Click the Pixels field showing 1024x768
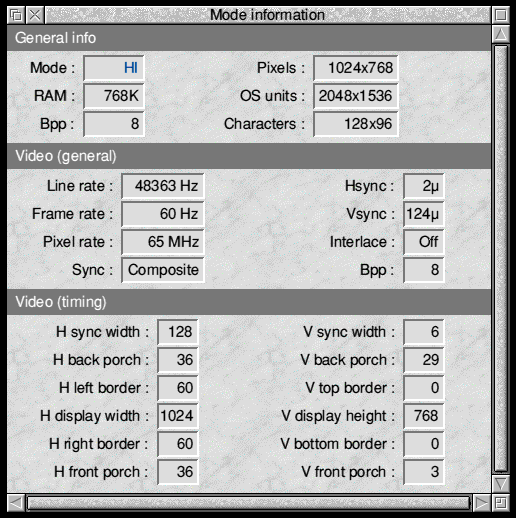The image size is (516, 518). pyautogui.click(x=356, y=68)
